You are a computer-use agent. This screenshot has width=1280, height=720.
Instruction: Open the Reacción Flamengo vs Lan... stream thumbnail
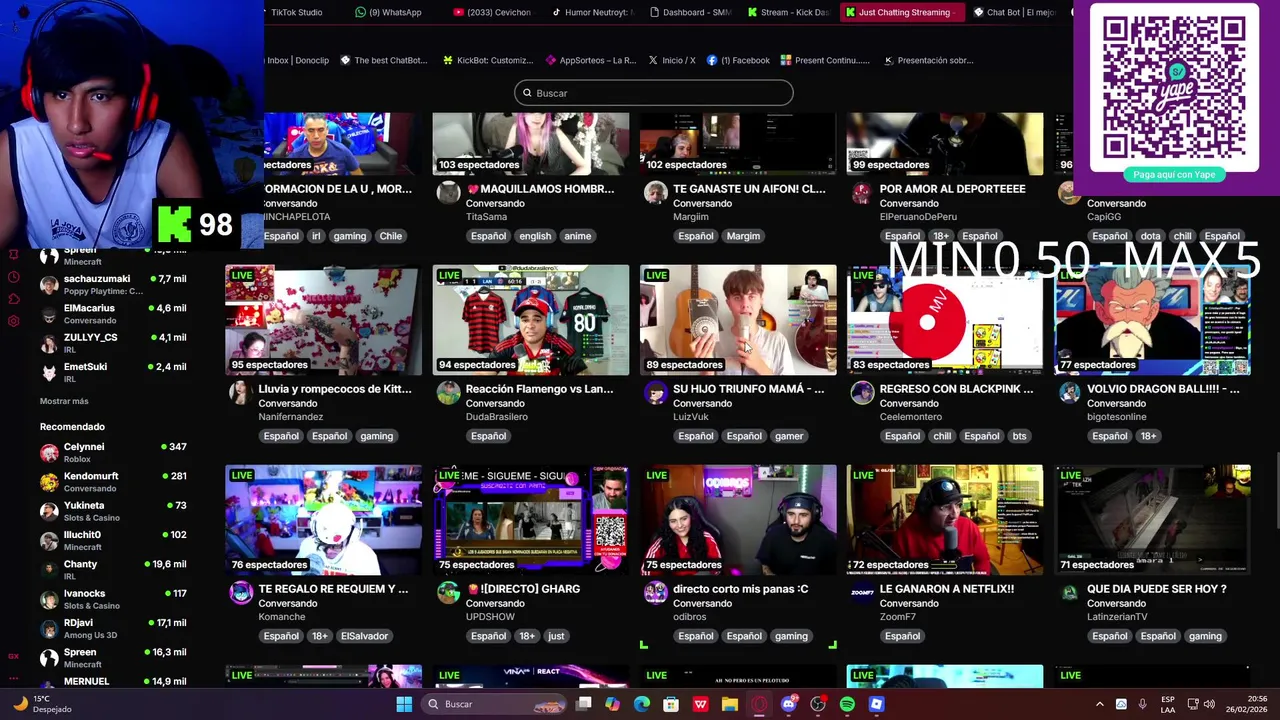531,320
